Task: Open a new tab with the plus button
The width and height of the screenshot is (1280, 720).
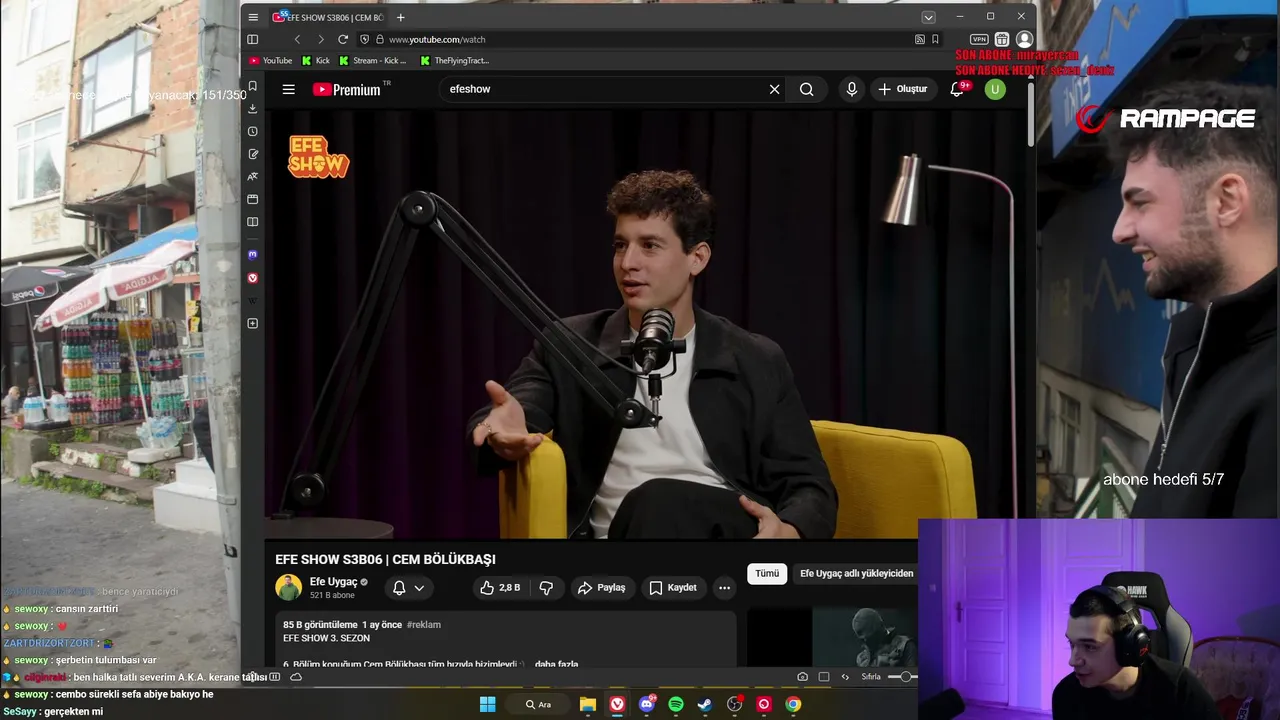Action: coord(400,17)
